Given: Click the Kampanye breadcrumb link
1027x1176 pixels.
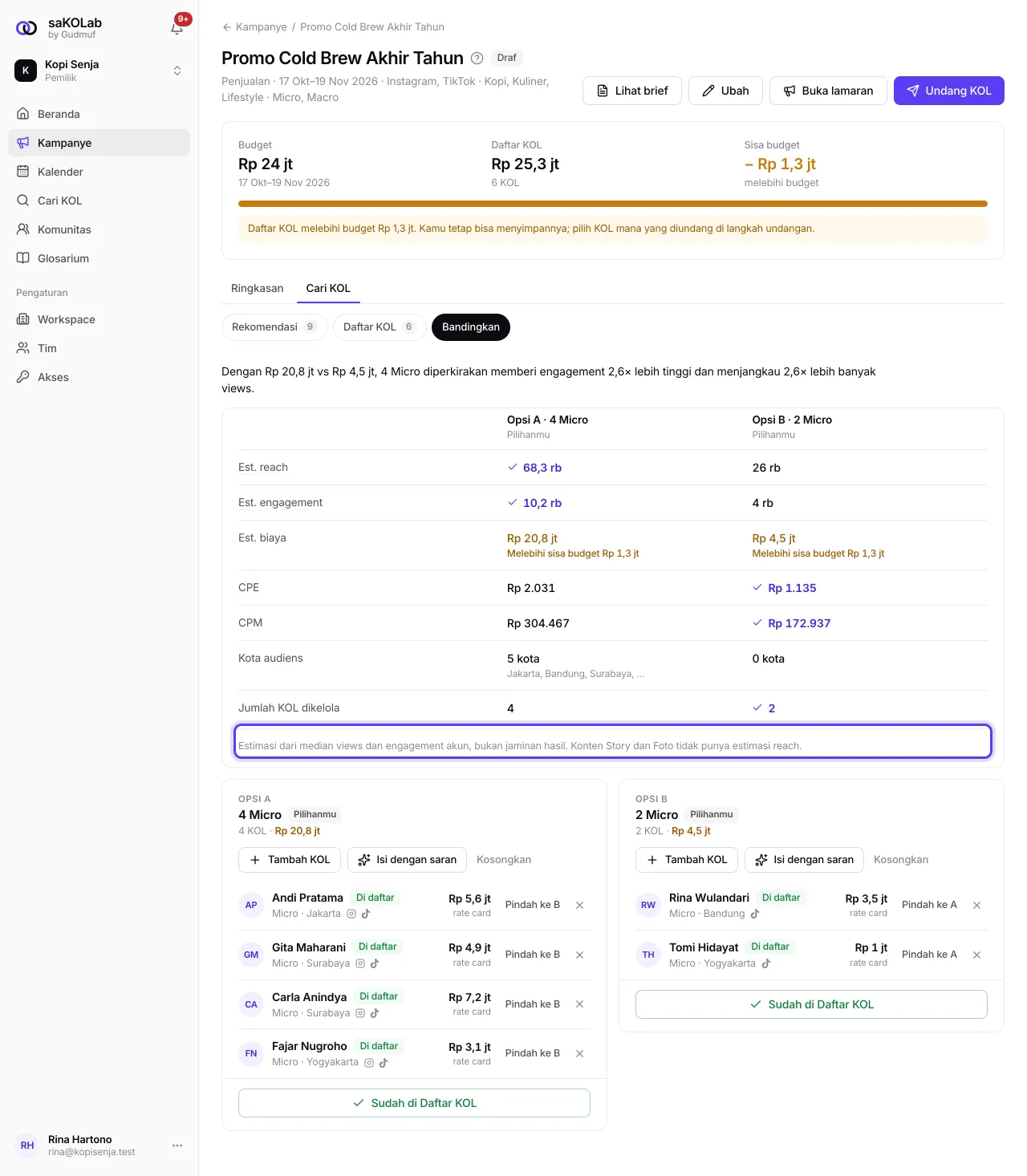Looking at the screenshot, I should coord(262,27).
